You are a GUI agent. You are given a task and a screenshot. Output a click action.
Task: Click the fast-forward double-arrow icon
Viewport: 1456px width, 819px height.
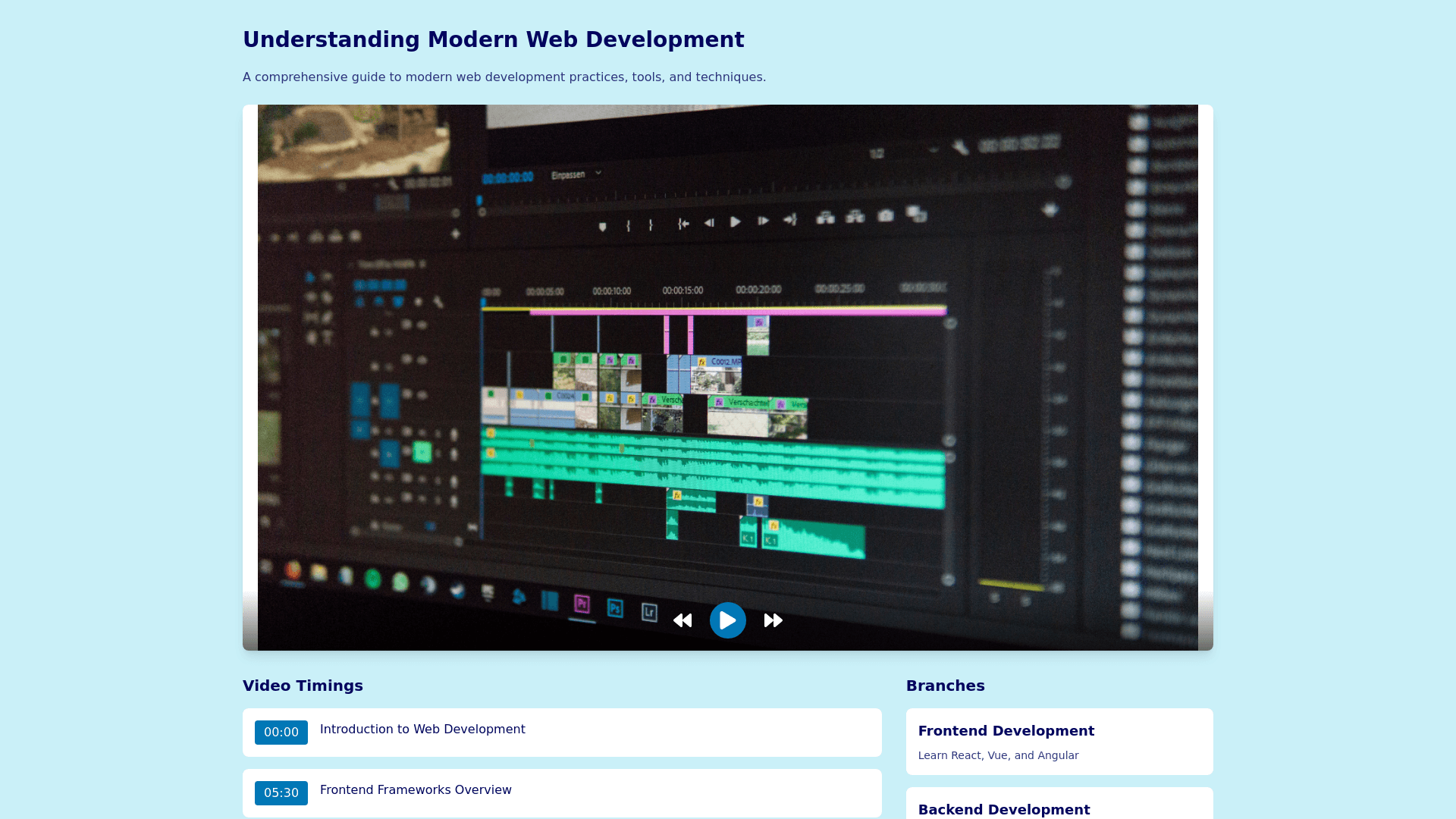tap(773, 620)
